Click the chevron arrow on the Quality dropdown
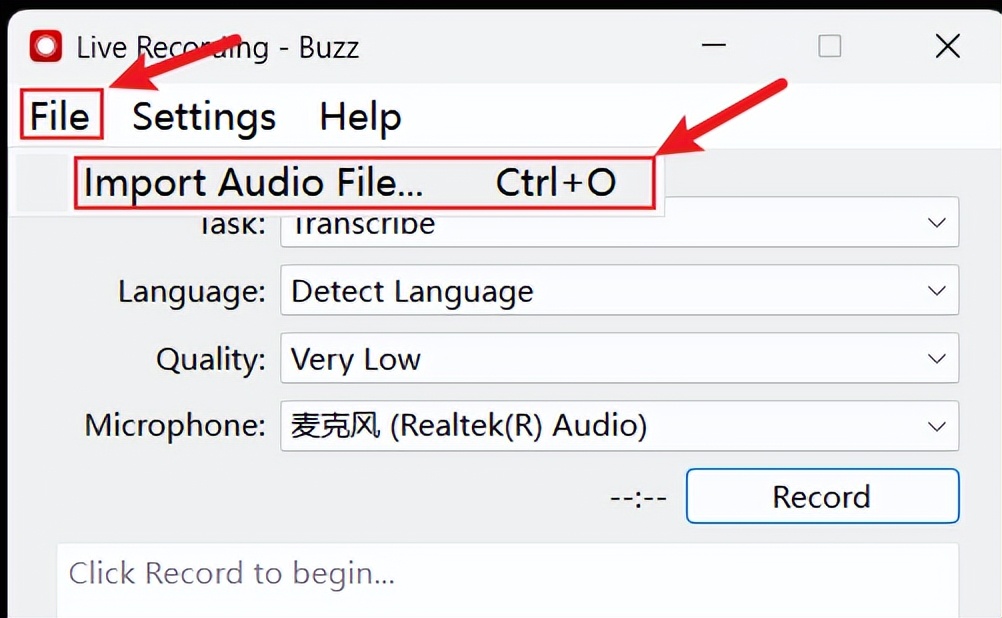The height and width of the screenshot is (618, 1002). point(936,359)
